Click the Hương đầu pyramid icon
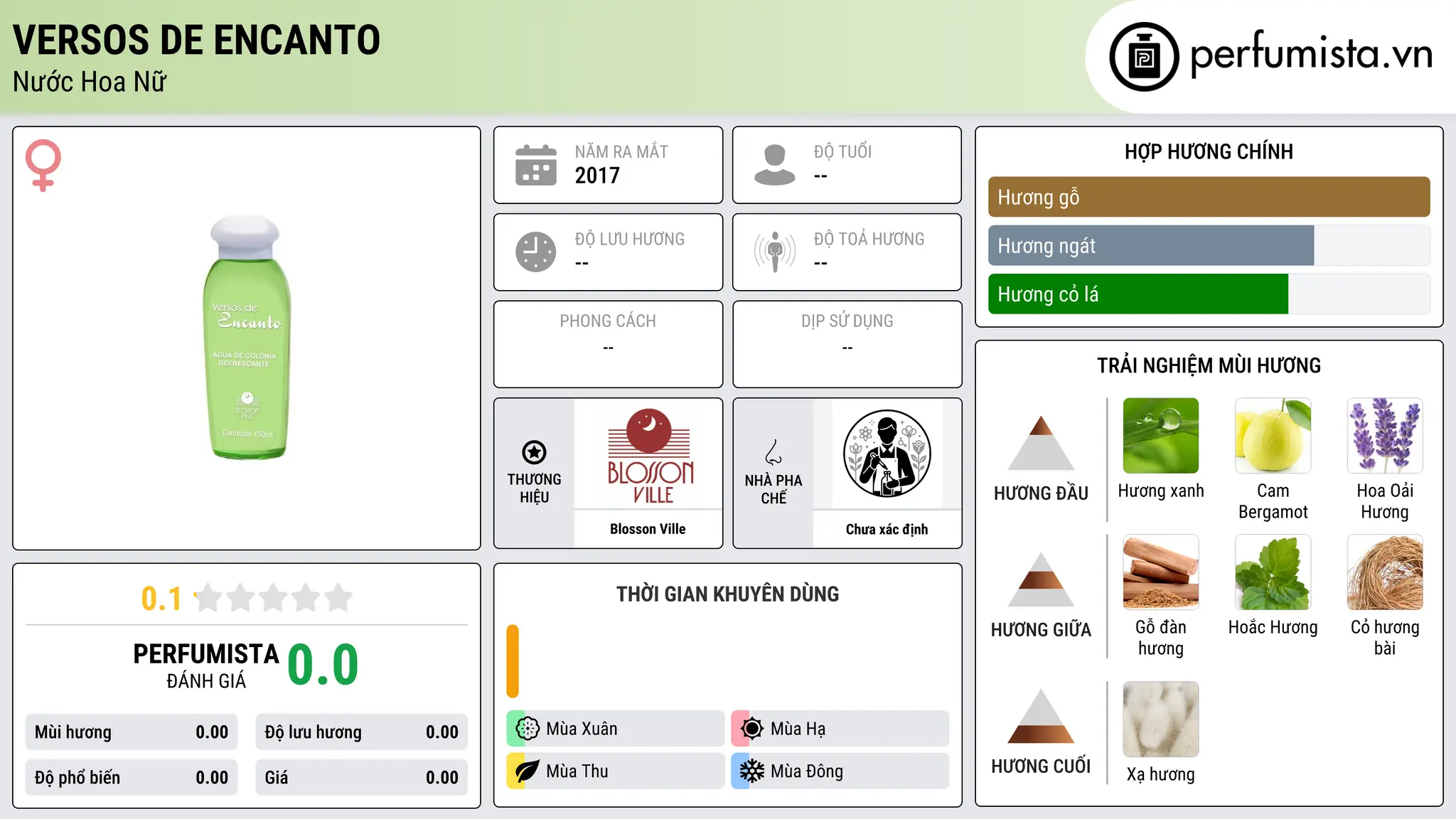The image size is (1456, 819). pos(1042,442)
